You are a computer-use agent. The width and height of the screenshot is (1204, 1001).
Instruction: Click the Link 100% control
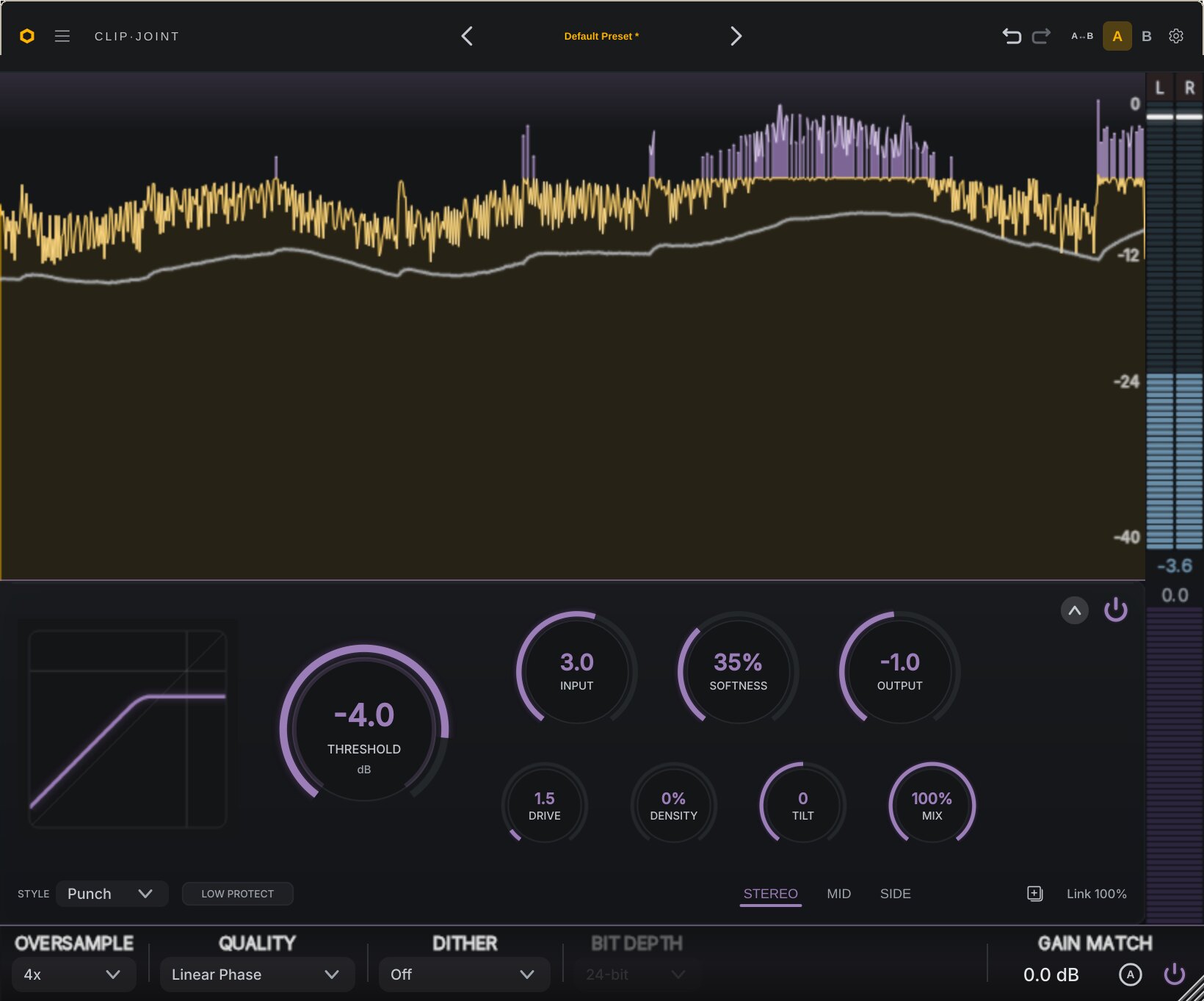(x=1096, y=894)
